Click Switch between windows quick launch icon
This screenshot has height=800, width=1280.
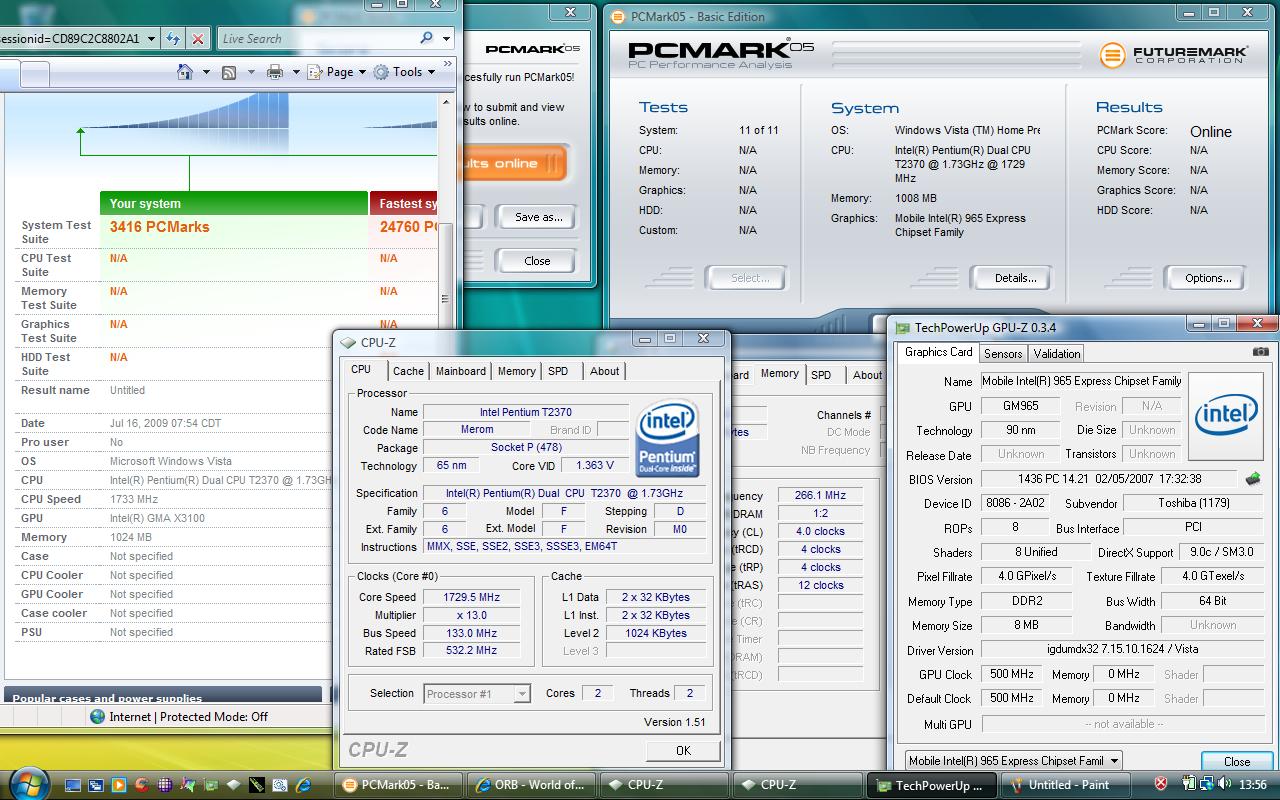coord(96,785)
